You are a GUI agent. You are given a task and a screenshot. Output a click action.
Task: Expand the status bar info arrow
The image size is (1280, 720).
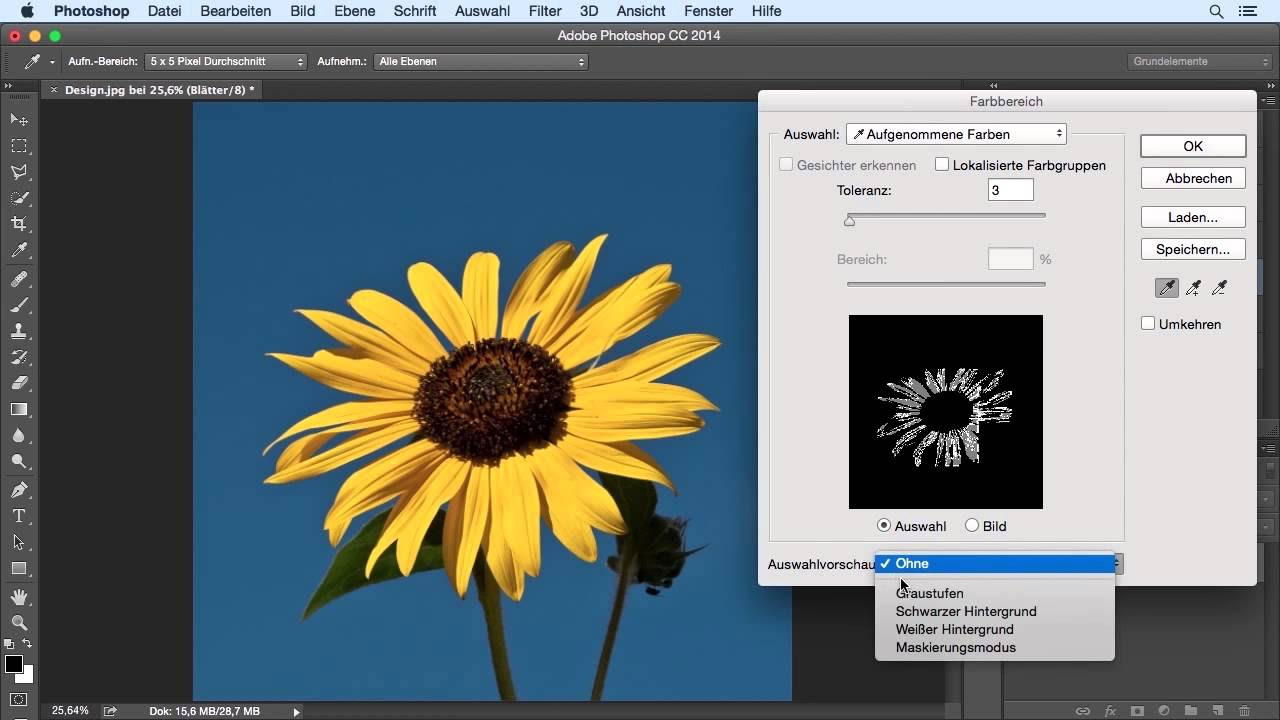coord(296,712)
